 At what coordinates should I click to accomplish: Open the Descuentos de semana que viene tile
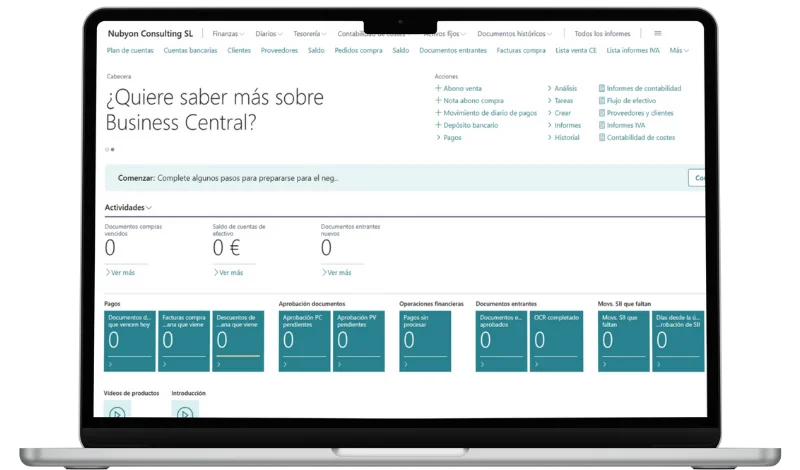click(x=238, y=341)
